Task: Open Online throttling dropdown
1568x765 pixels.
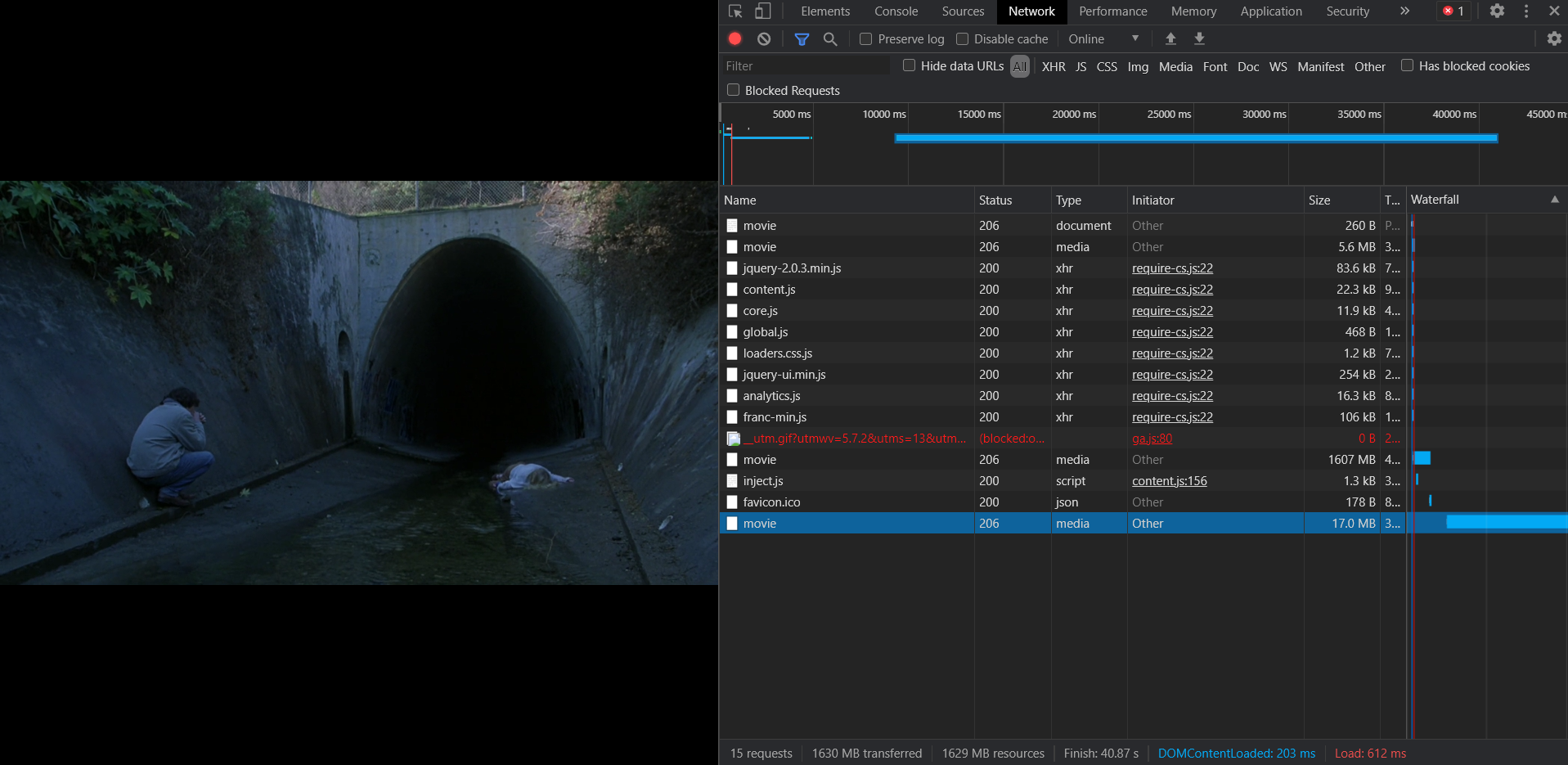Action: (1104, 38)
